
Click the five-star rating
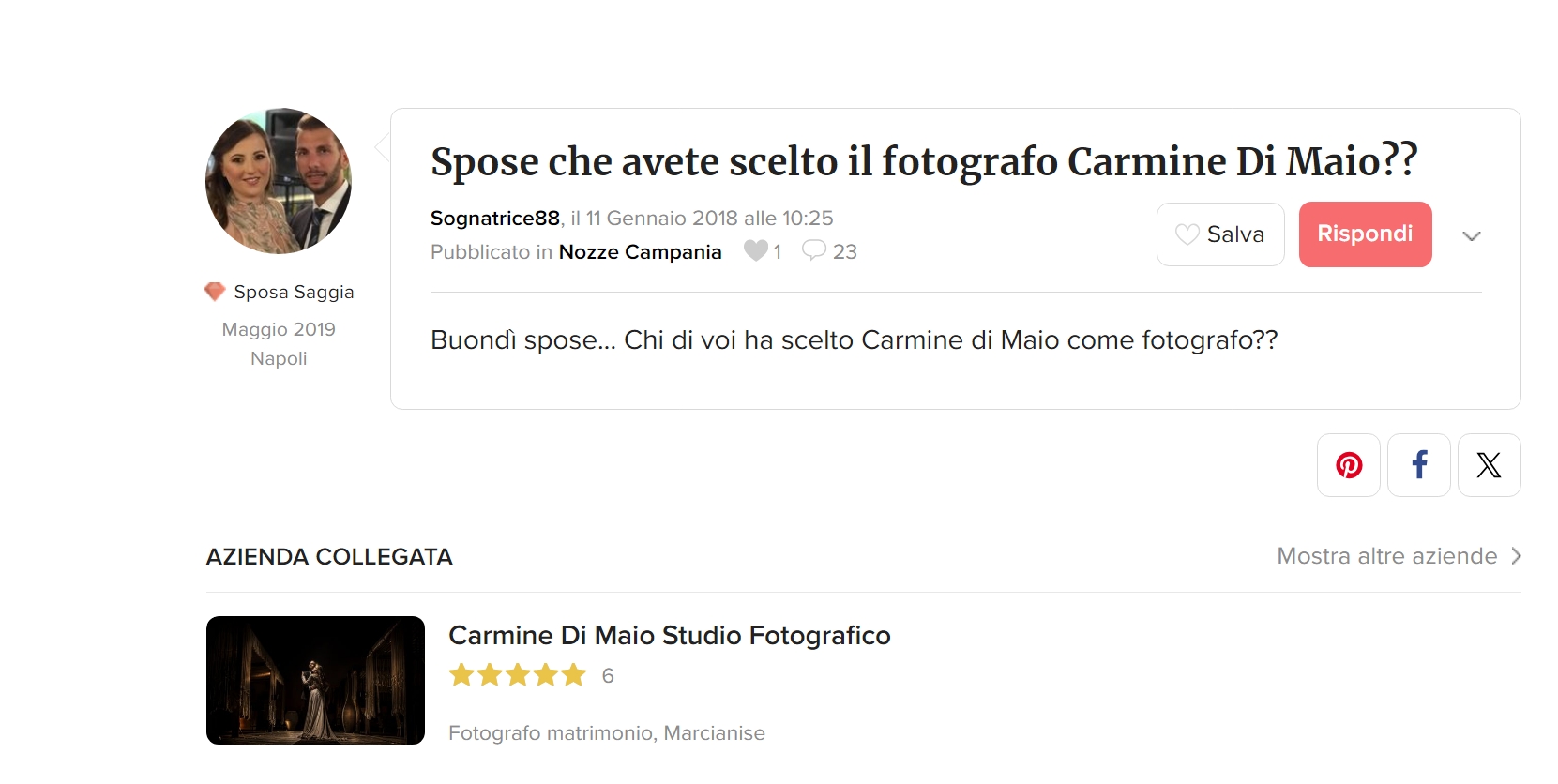pyautogui.click(x=518, y=675)
